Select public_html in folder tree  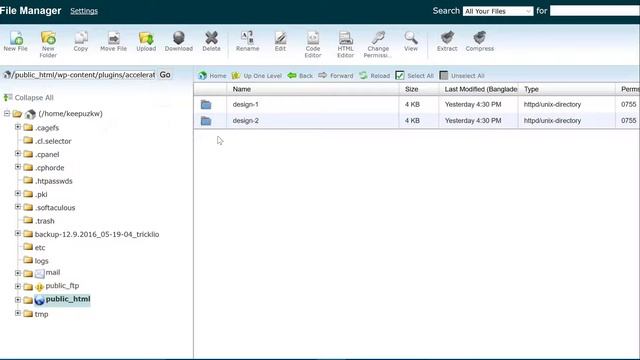pyautogui.click(x=68, y=299)
